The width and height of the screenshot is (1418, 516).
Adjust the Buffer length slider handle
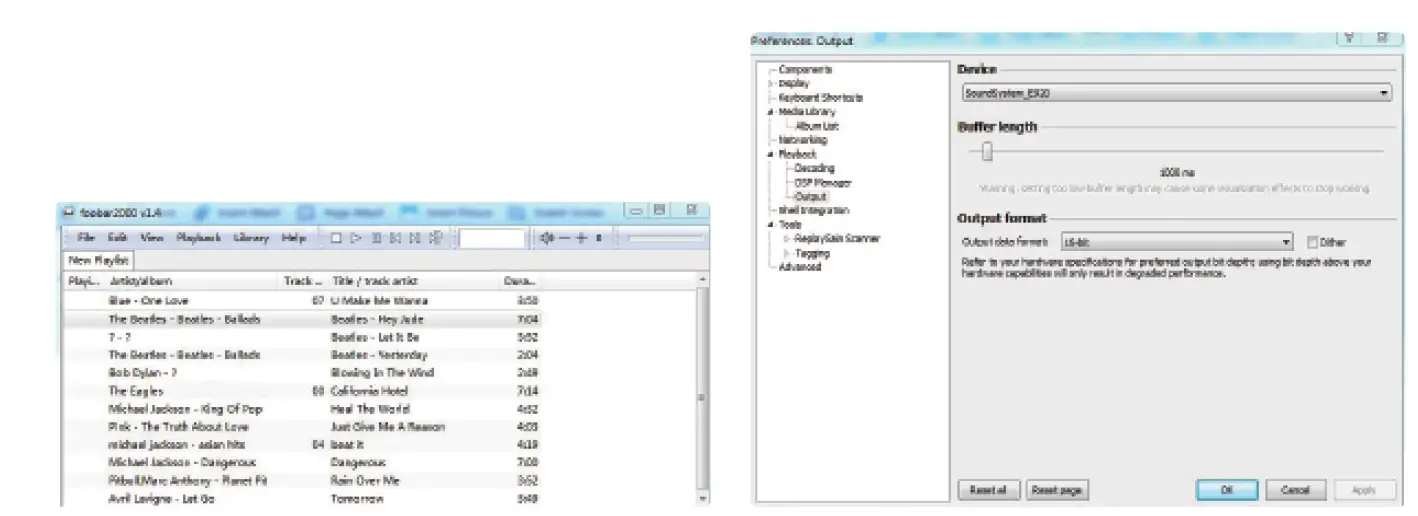[987, 151]
